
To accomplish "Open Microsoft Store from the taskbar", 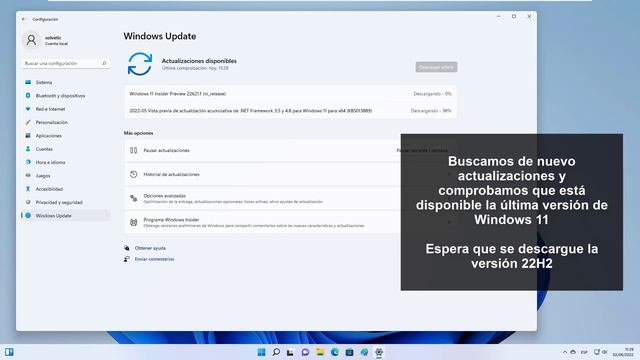I will pyautogui.click(x=349, y=352).
